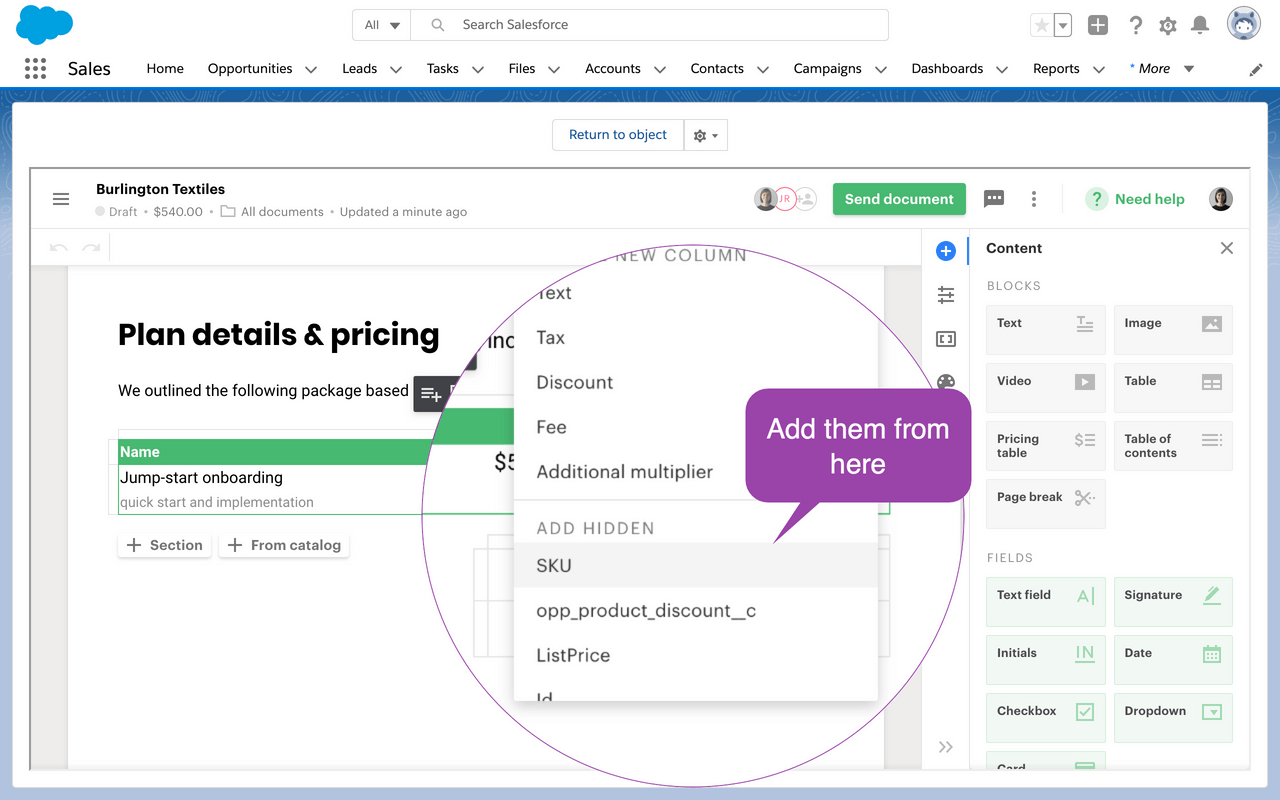Click the JR collaborator avatar
The image size is (1280, 800).
point(786,199)
